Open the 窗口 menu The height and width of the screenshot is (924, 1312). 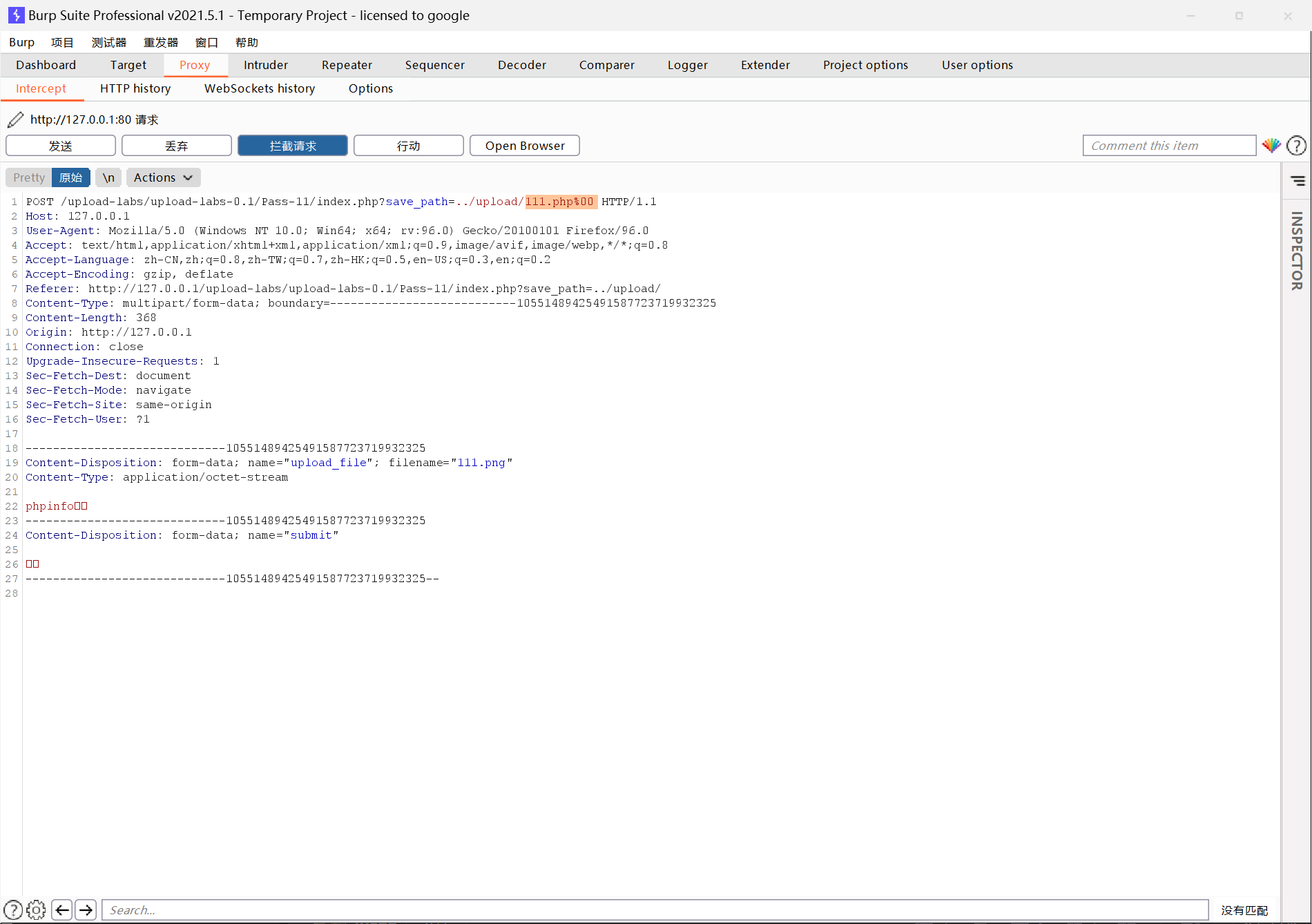tap(206, 42)
